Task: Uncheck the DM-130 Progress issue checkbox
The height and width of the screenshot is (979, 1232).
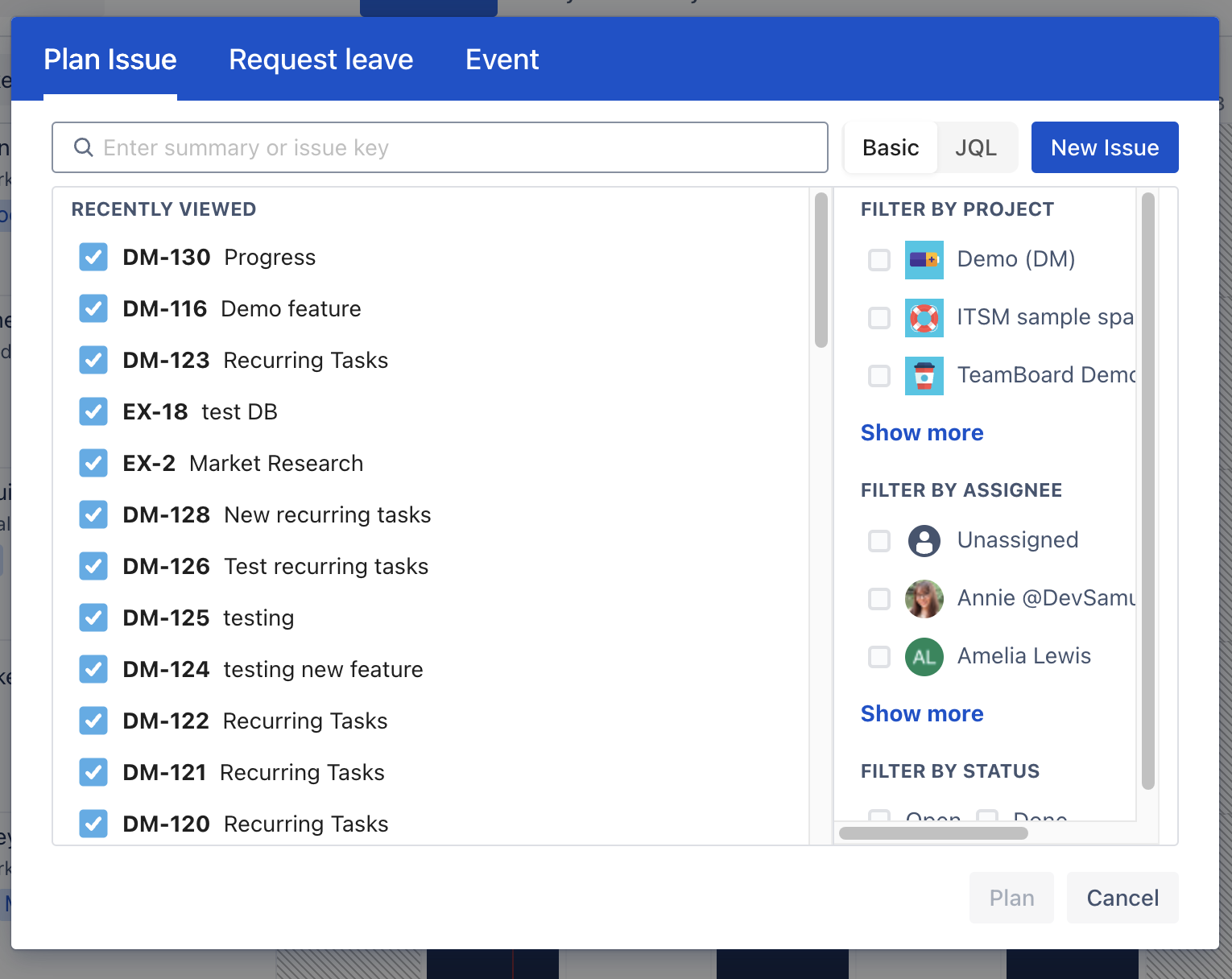Action: pyautogui.click(x=93, y=258)
